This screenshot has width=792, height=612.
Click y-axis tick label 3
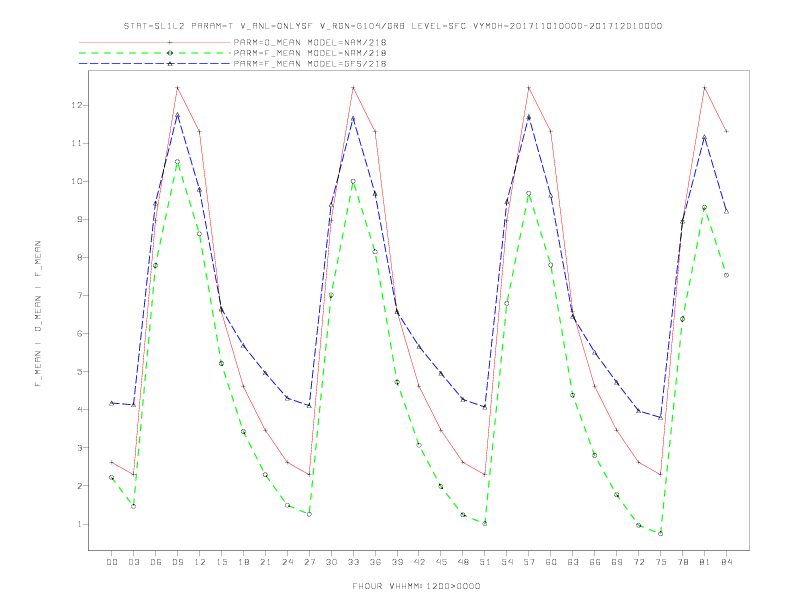pyautogui.click(x=79, y=447)
